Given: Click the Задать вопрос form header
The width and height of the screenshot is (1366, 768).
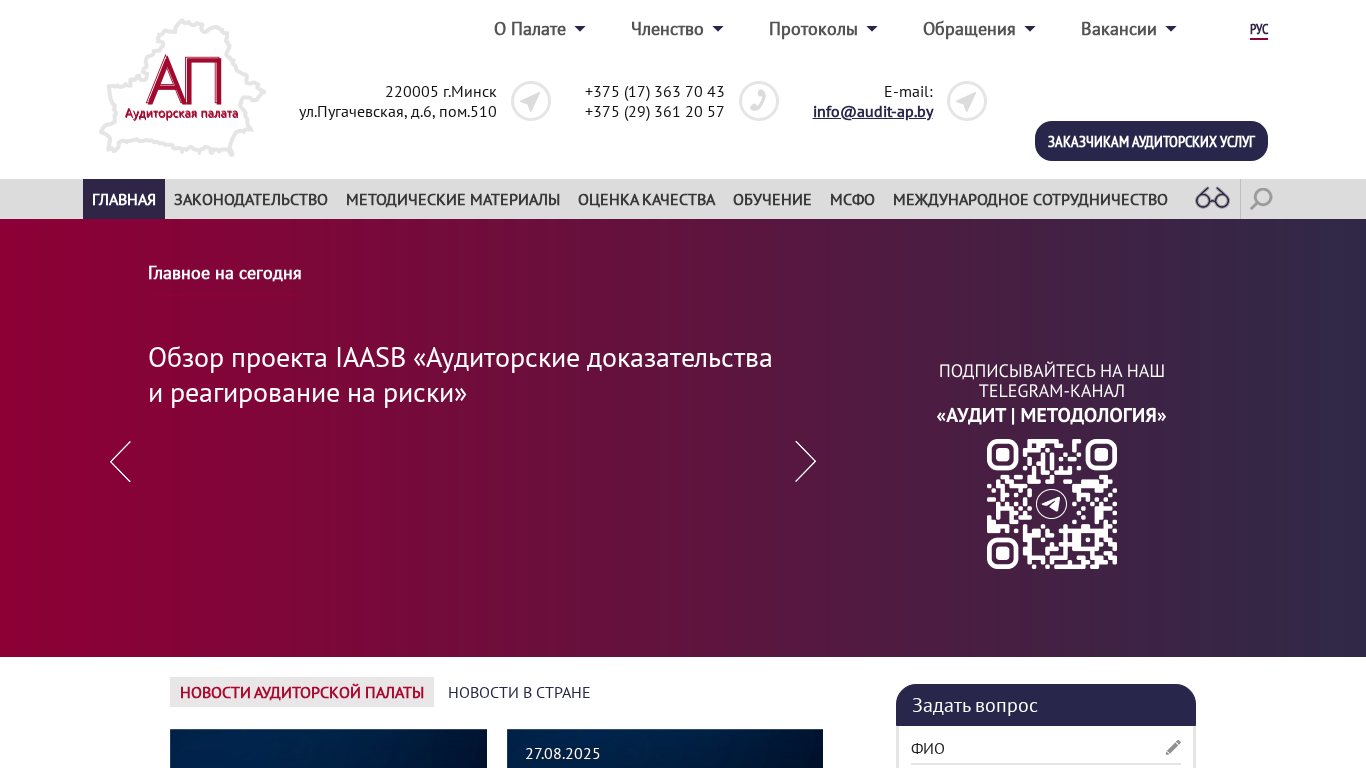Looking at the screenshot, I should (x=1046, y=705).
